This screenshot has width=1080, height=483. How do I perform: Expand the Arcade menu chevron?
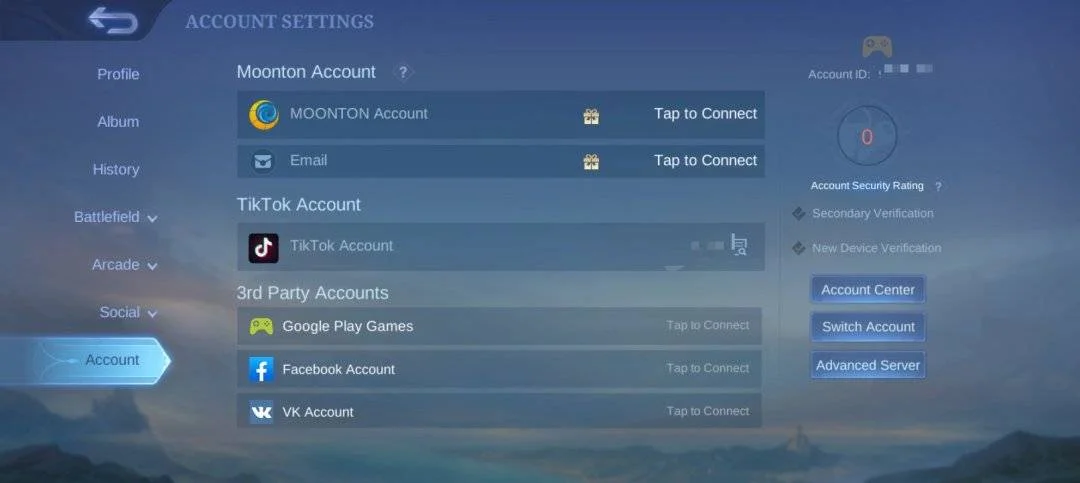[x=152, y=266]
